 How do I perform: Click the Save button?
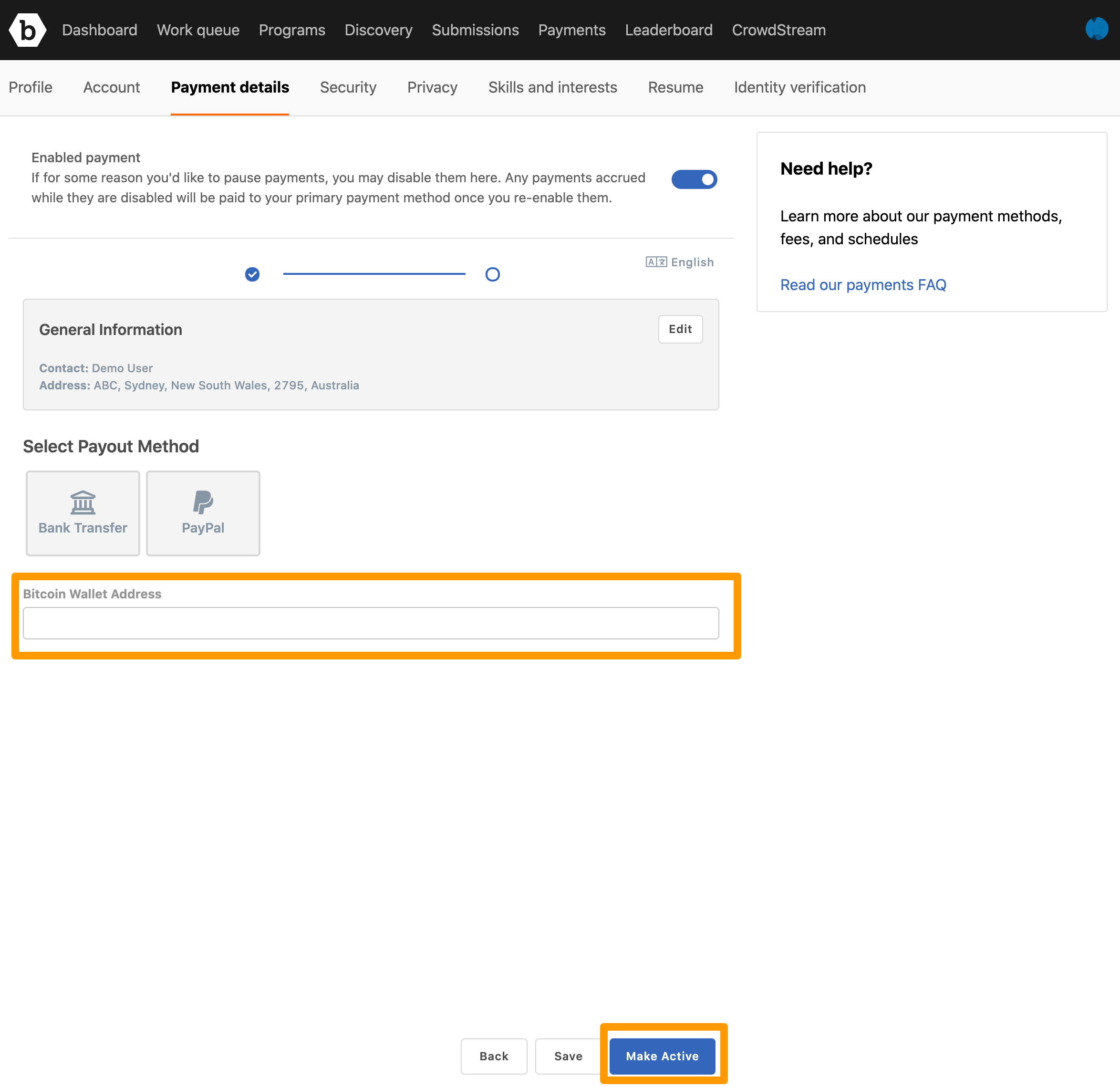point(568,1055)
